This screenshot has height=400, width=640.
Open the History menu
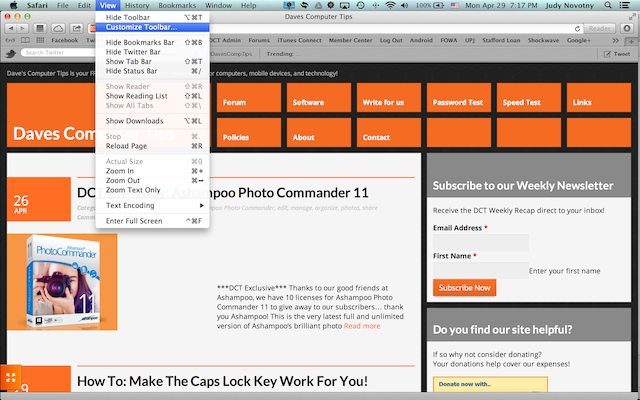tap(137, 5)
